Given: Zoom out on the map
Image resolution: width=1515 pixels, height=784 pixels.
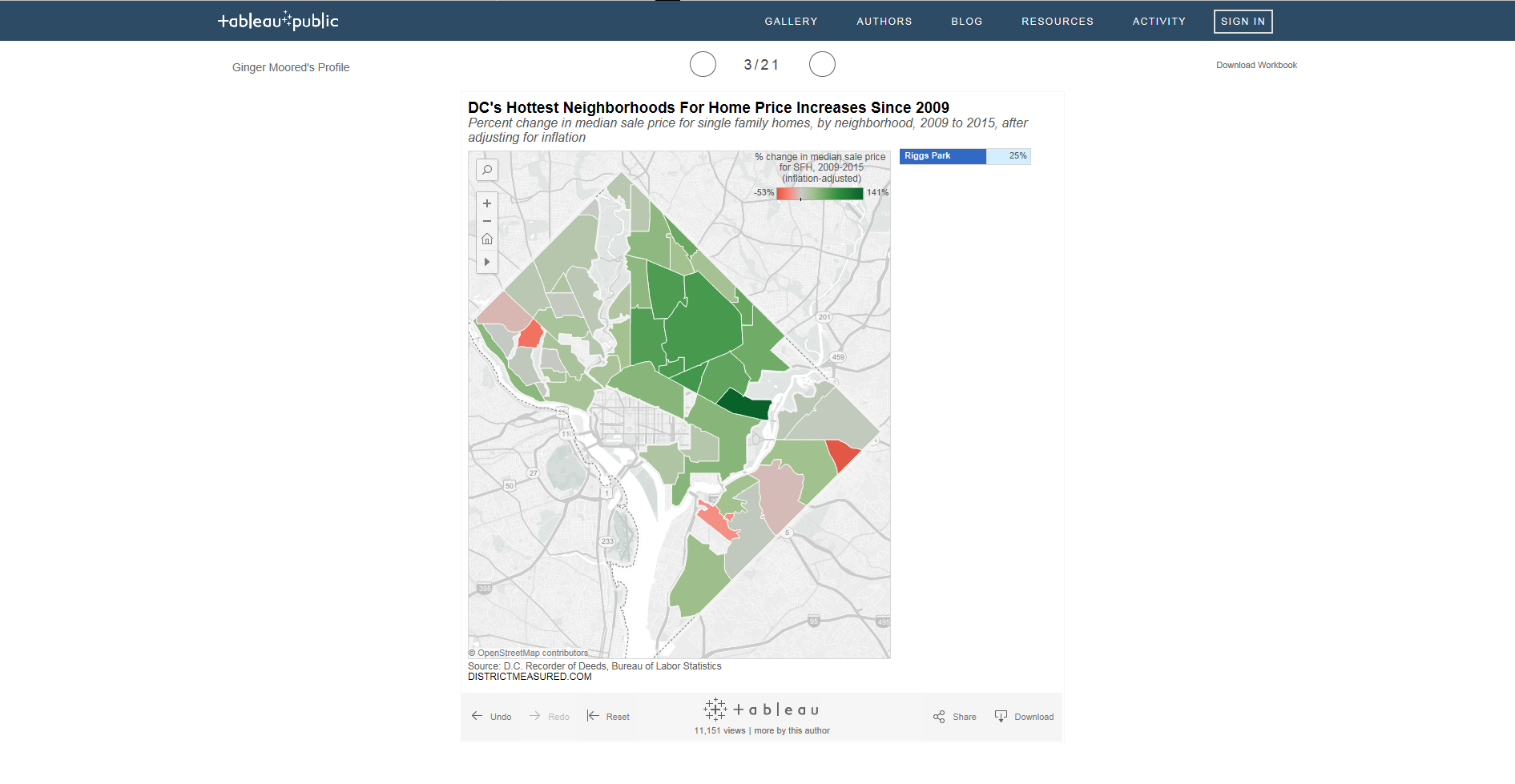Looking at the screenshot, I should (x=486, y=221).
